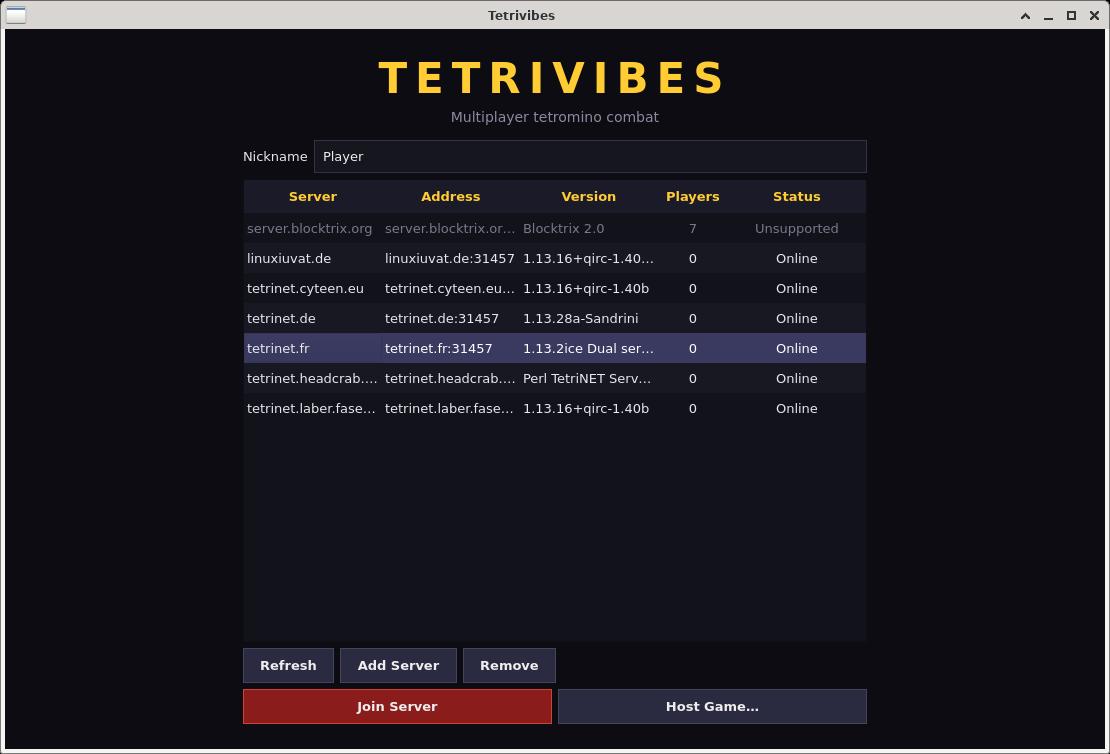Click the Unsupported status cell
The height and width of the screenshot is (754, 1110).
(x=796, y=229)
